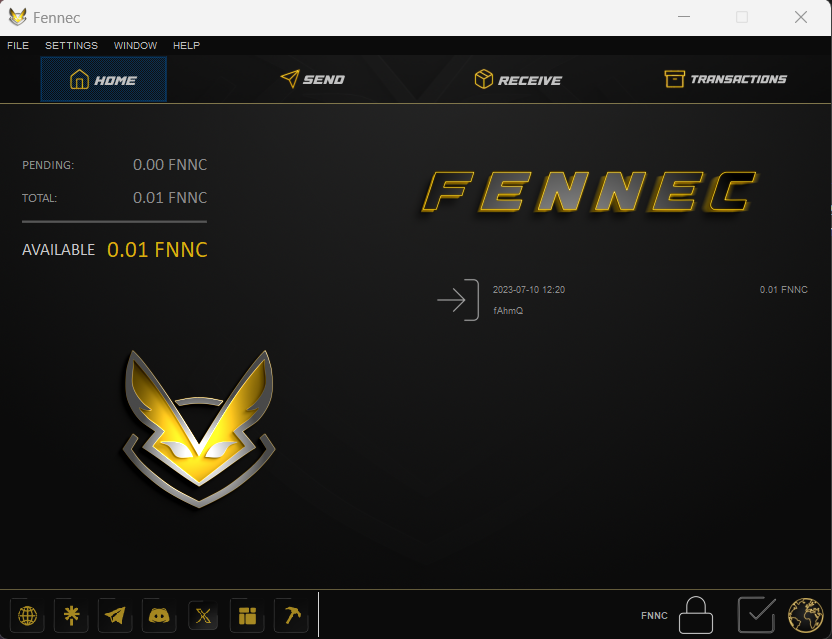Open the Help menu
This screenshot has width=832, height=639.
[x=186, y=45]
